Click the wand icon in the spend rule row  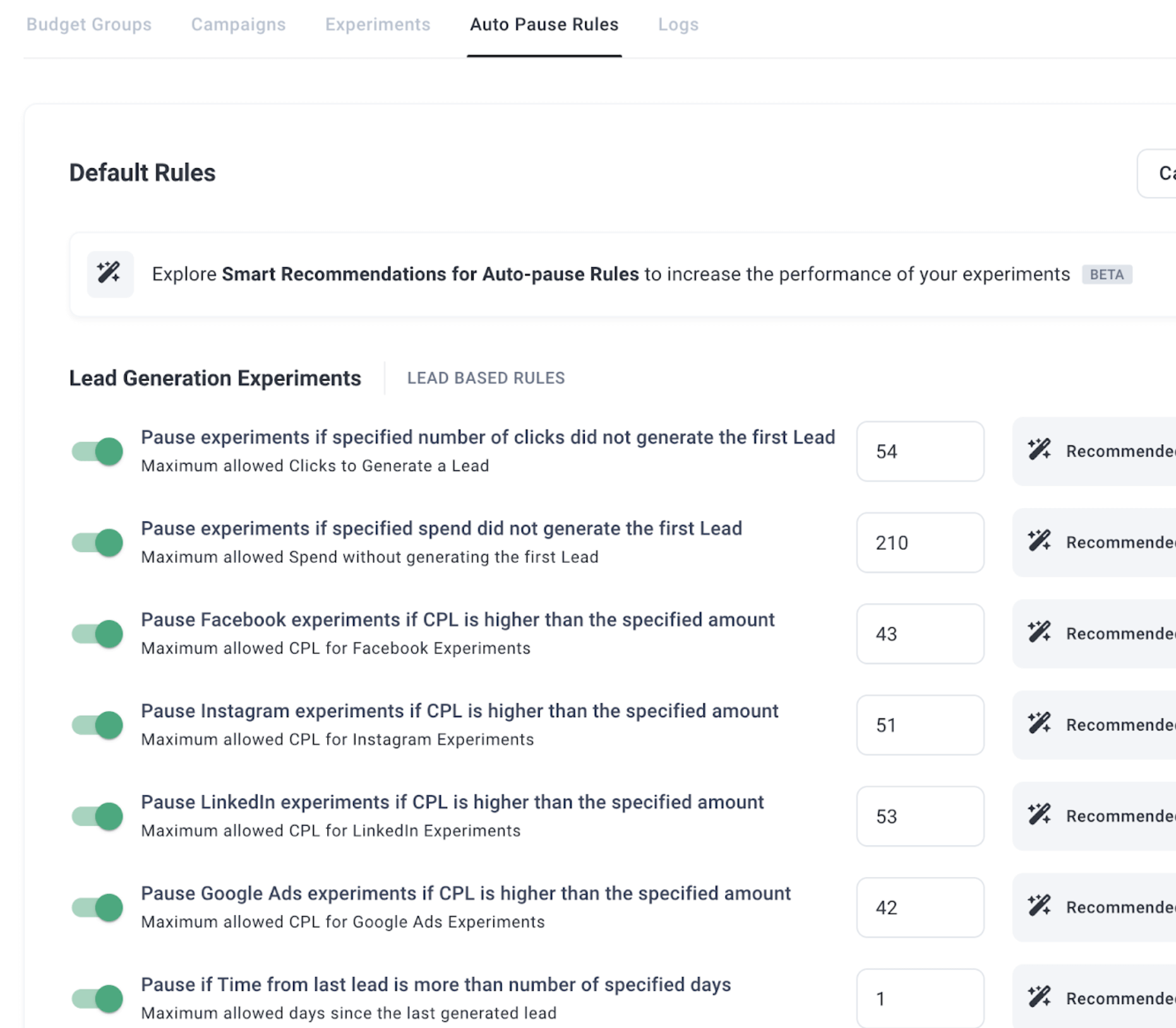(x=1039, y=541)
